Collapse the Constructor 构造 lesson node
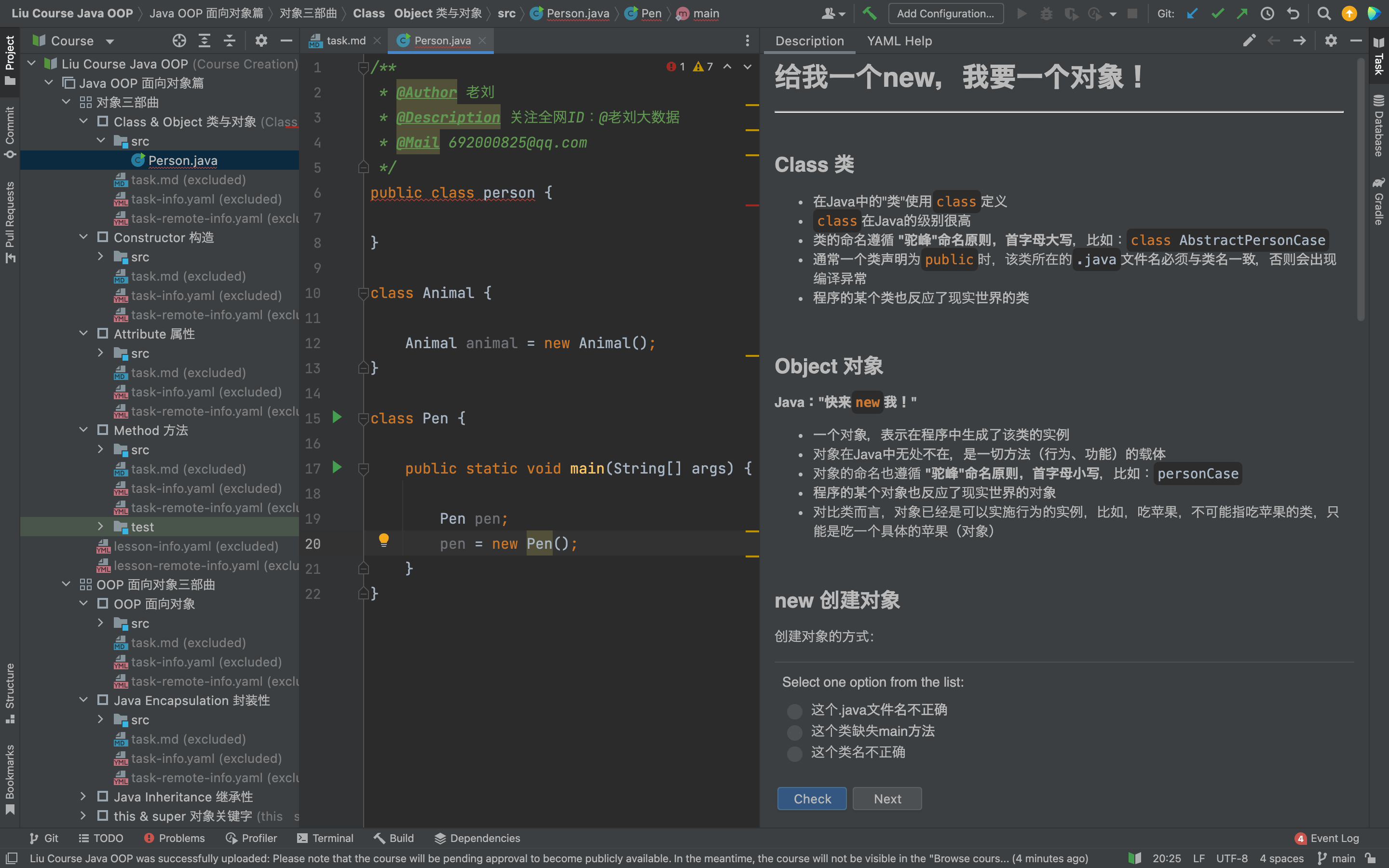This screenshot has height=868, width=1389. pos(83,237)
